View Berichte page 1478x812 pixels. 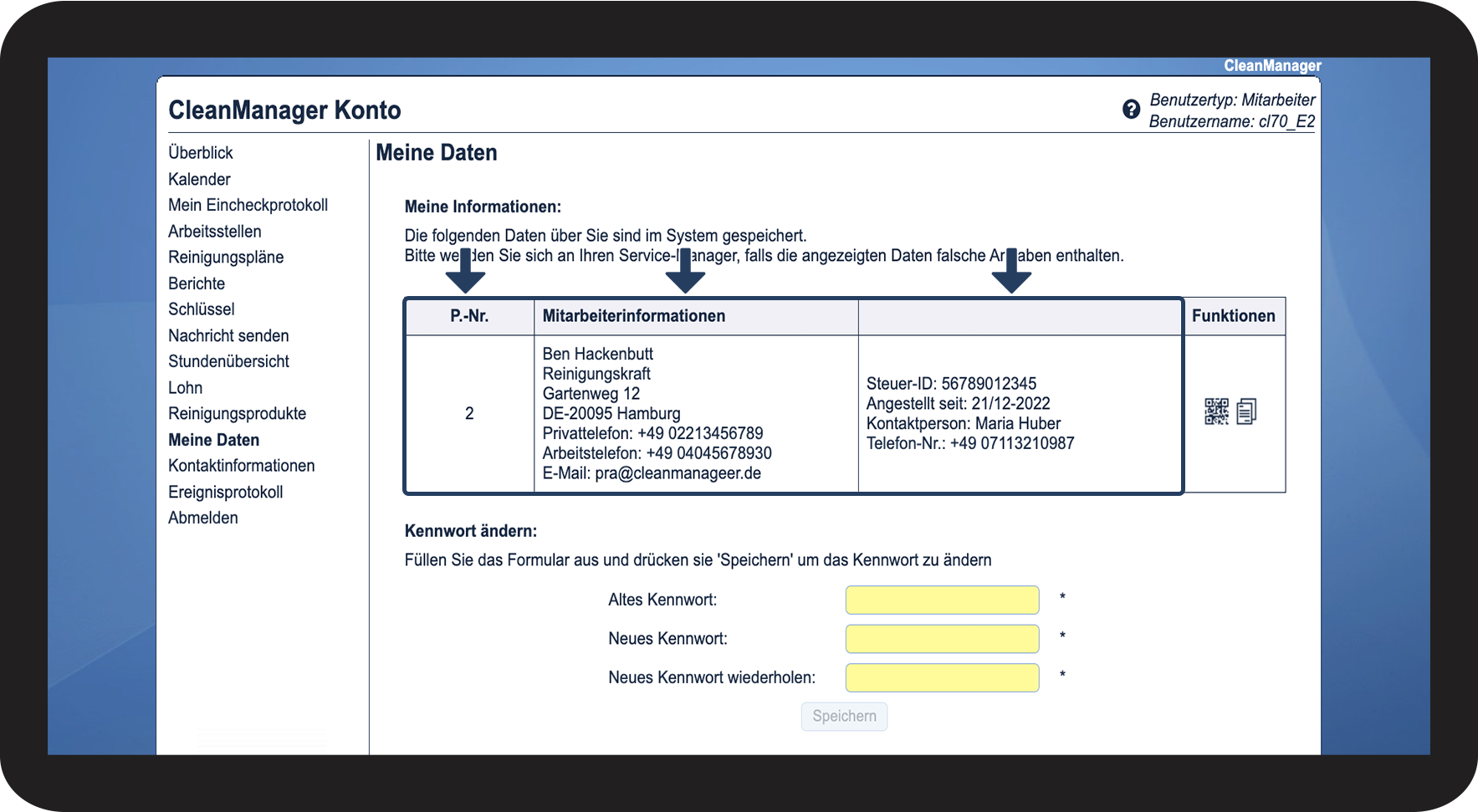tap(197, 283)
